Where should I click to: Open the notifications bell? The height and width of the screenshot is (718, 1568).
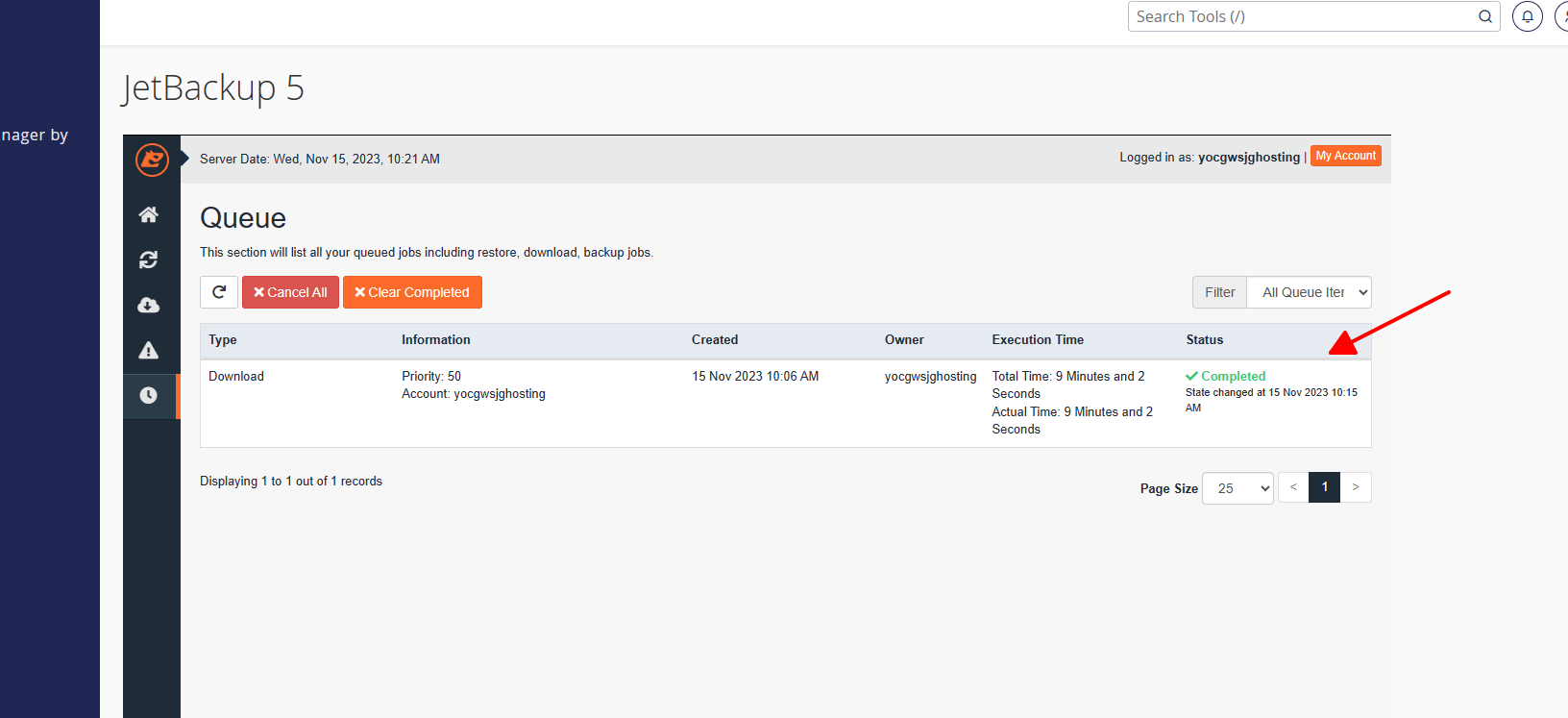tap(1528, 16)
